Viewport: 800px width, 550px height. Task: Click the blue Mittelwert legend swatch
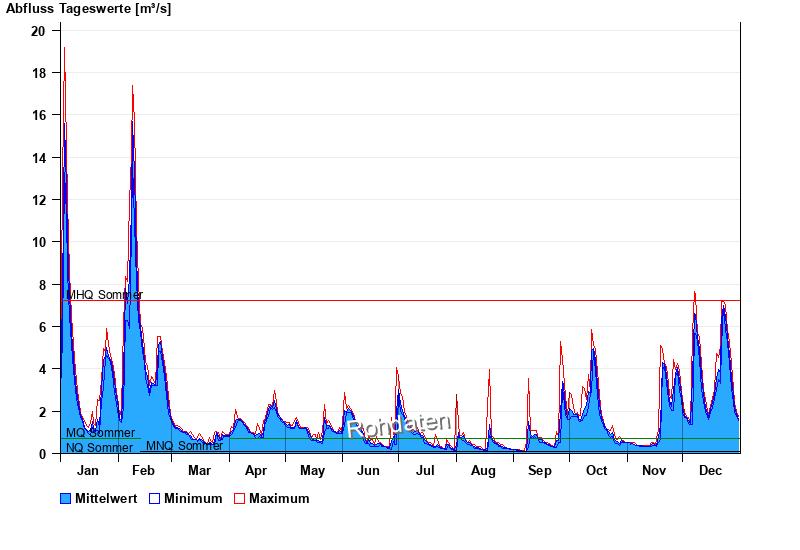point(66,499)
